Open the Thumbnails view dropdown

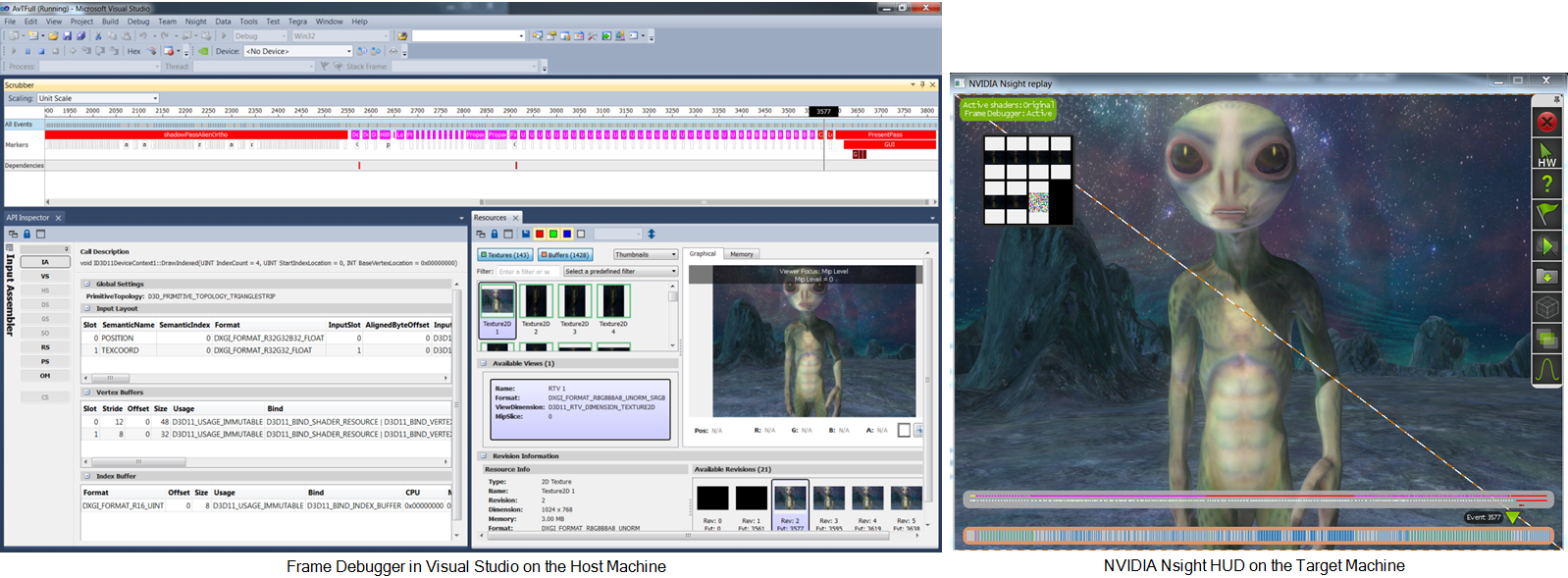coord(646,254)
